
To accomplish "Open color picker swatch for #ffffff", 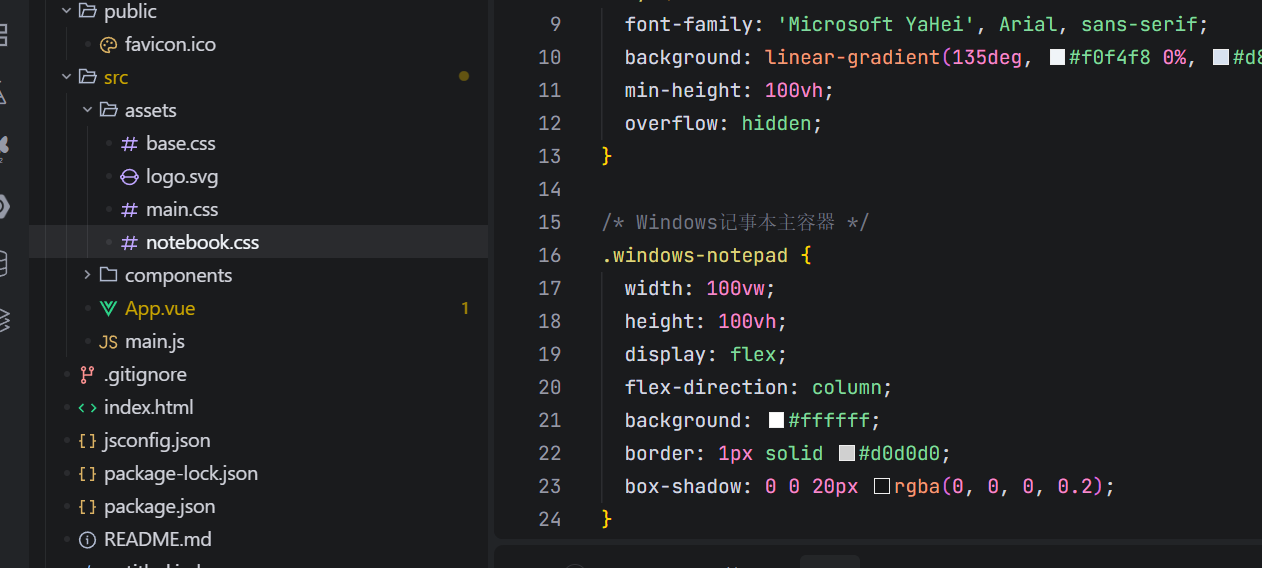I will [776, 420].
